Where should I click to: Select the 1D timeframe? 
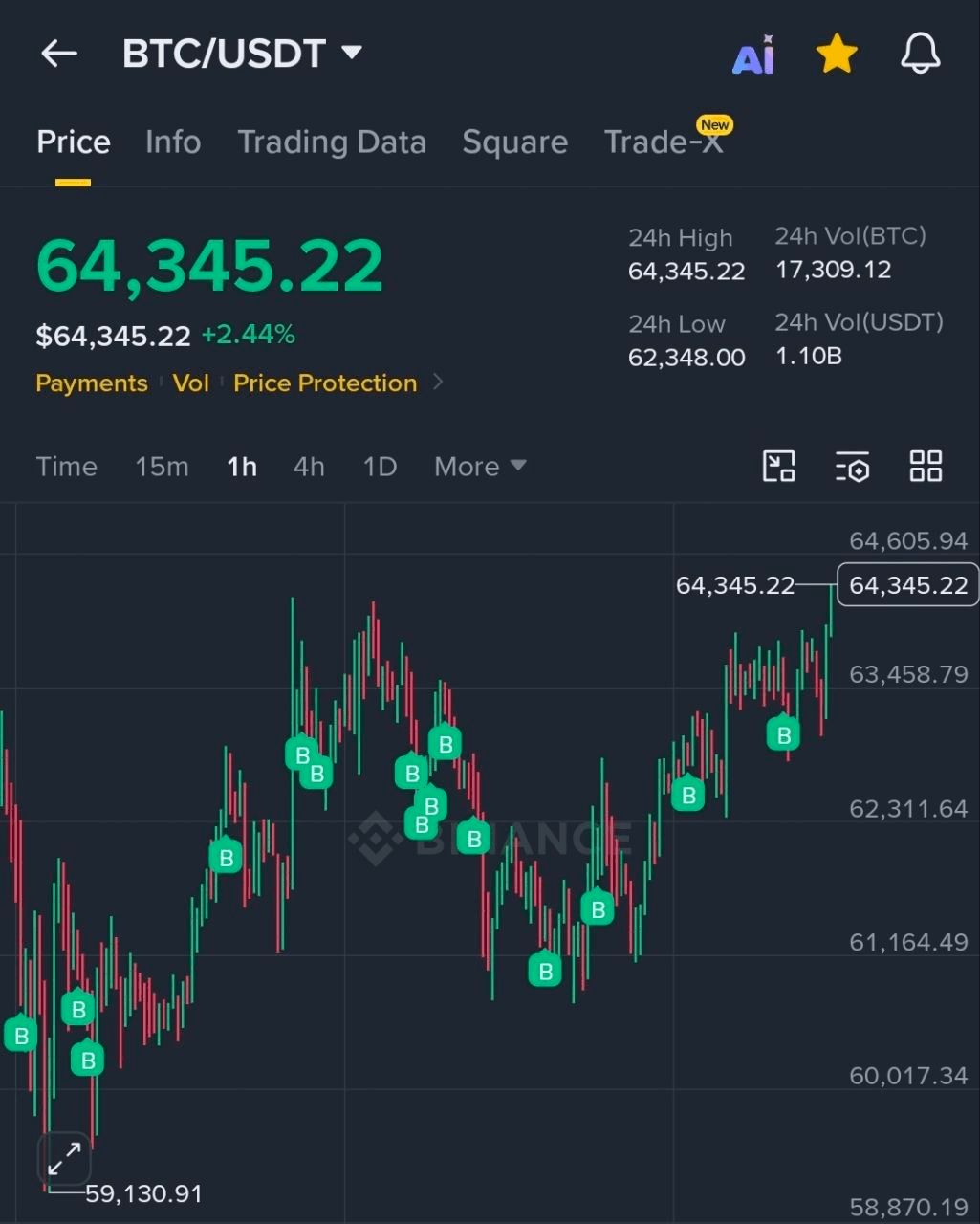(380, 467)
